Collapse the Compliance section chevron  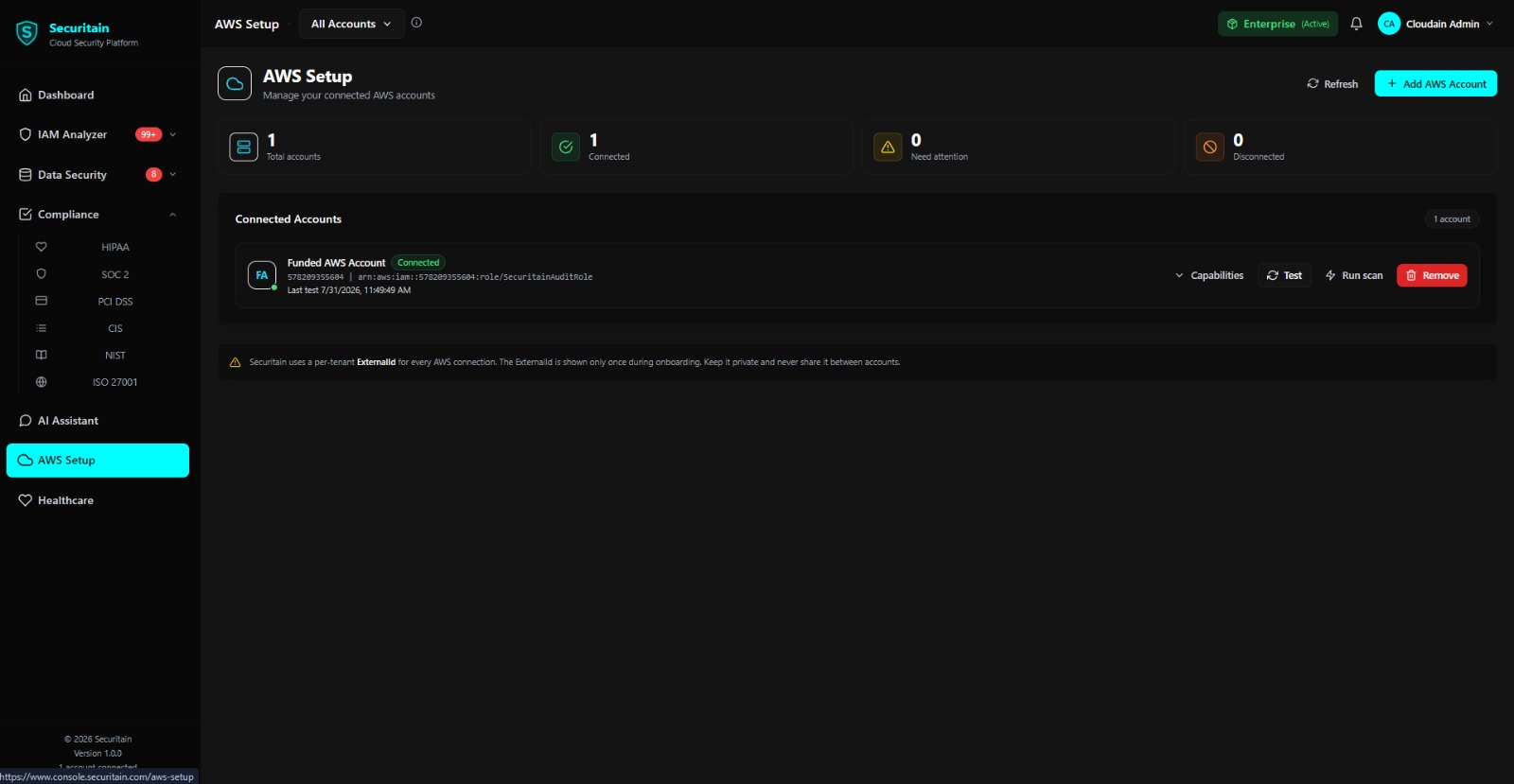tap(173, 215)
